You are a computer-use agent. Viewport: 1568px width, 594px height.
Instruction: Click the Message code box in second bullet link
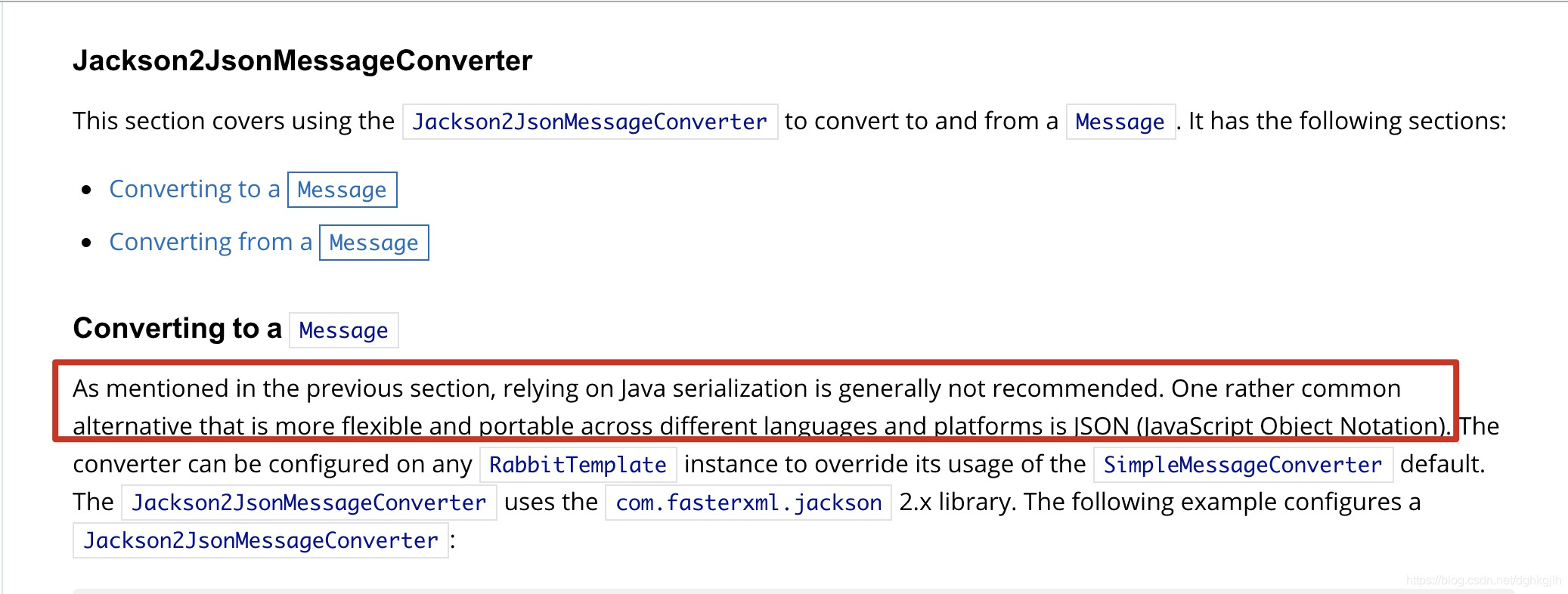[x=374, y=243]
